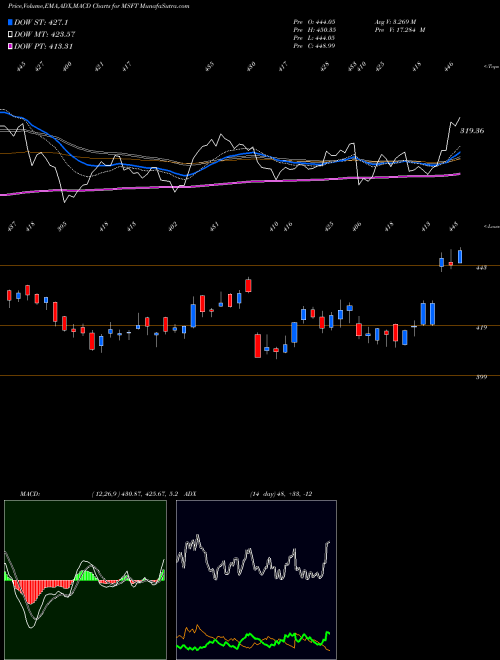Click the 448 price level label

click(x=481, y=267)
